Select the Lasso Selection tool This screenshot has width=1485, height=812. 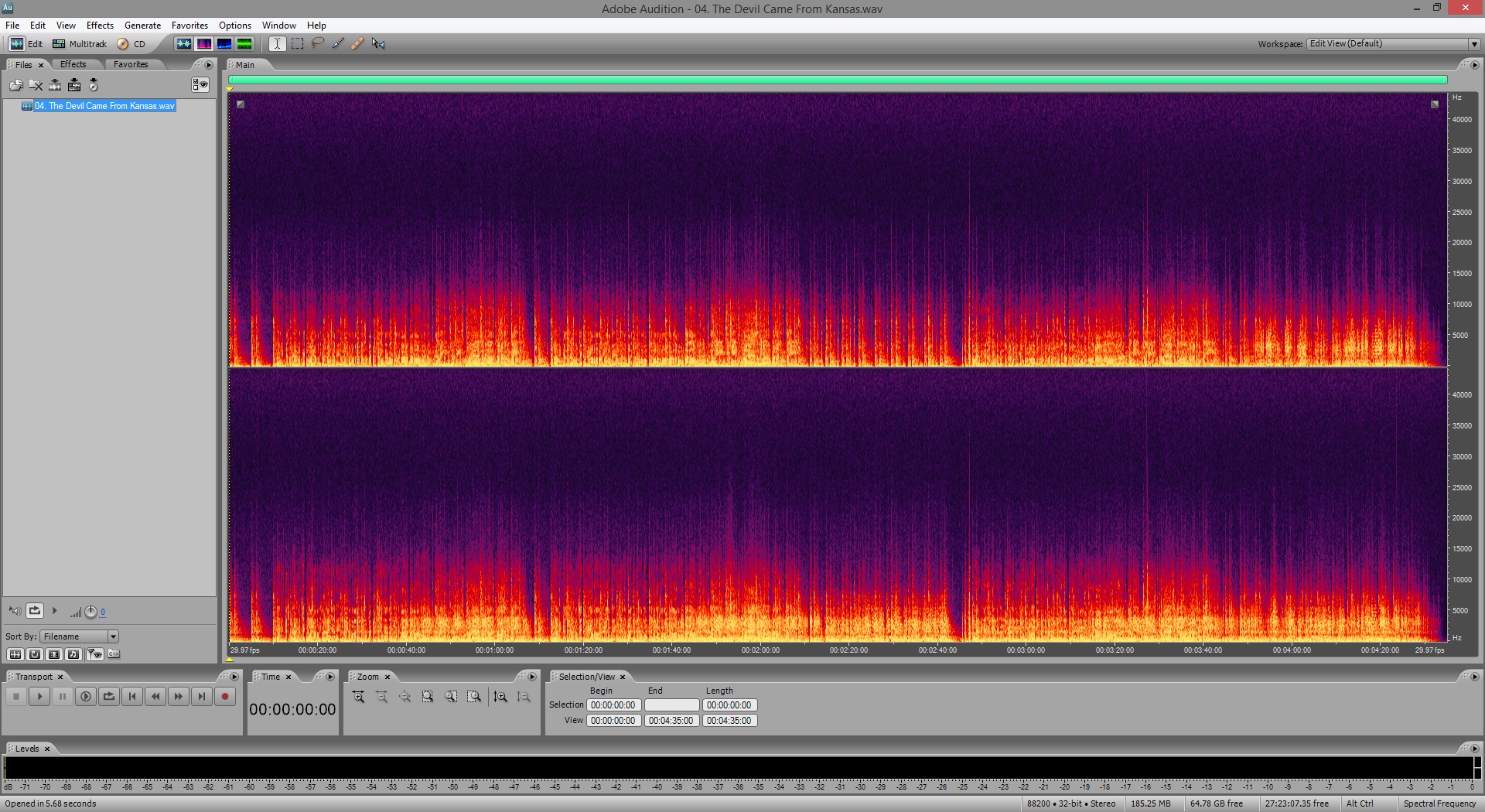click(317, 44)
